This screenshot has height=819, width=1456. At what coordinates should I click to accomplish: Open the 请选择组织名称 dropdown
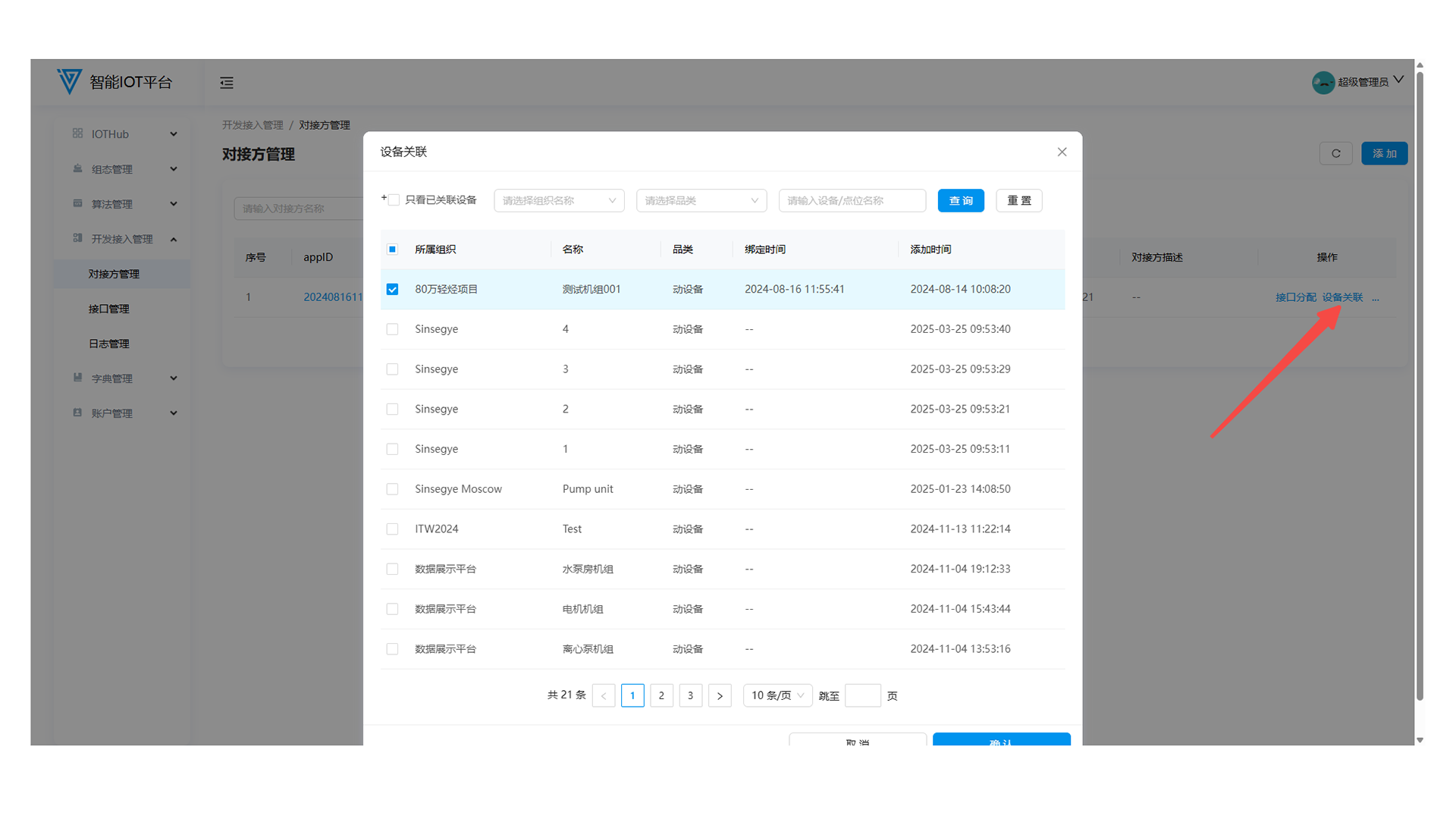tap(559, 200)
